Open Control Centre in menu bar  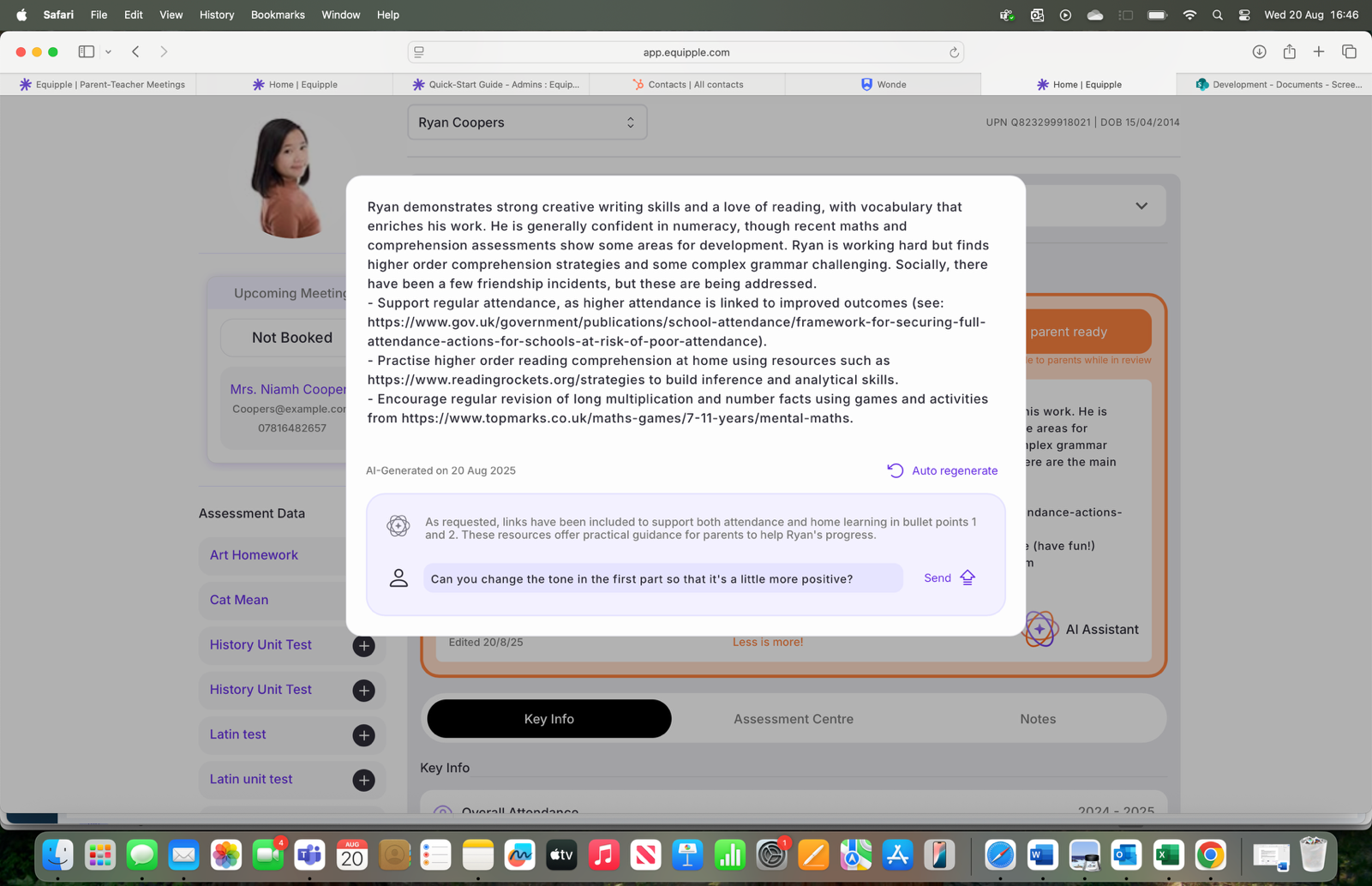click(x=1244, y=15)
